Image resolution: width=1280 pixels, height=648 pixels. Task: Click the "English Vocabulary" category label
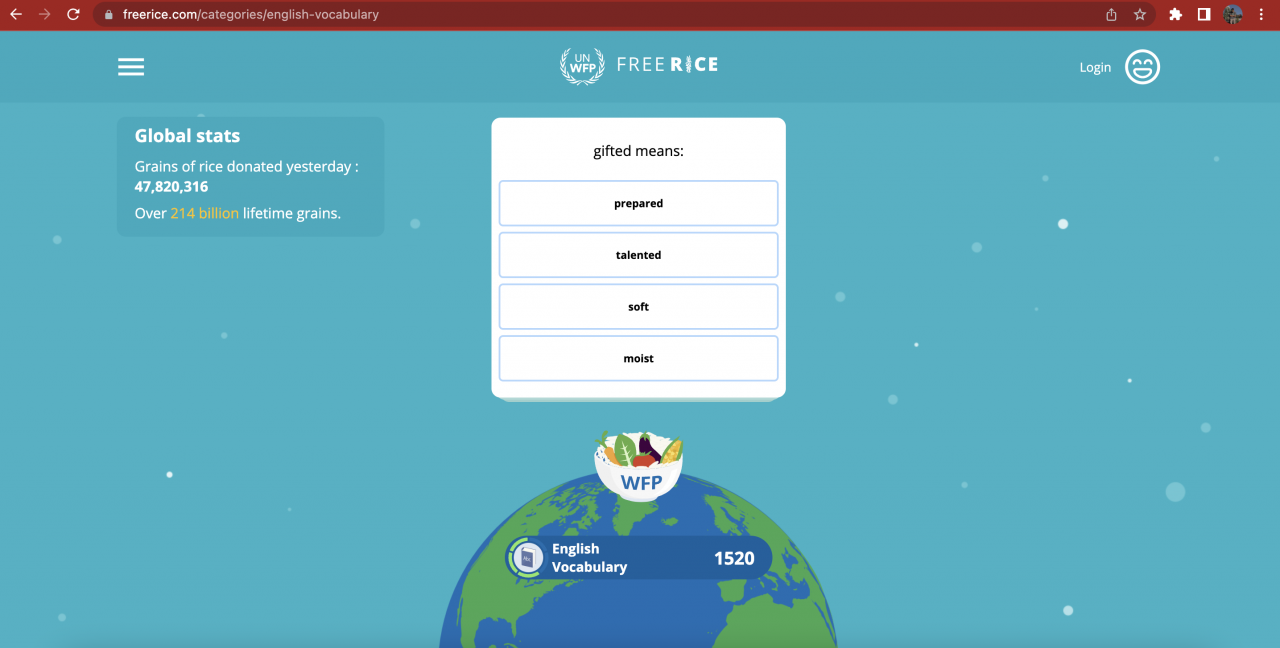[589, 558]
